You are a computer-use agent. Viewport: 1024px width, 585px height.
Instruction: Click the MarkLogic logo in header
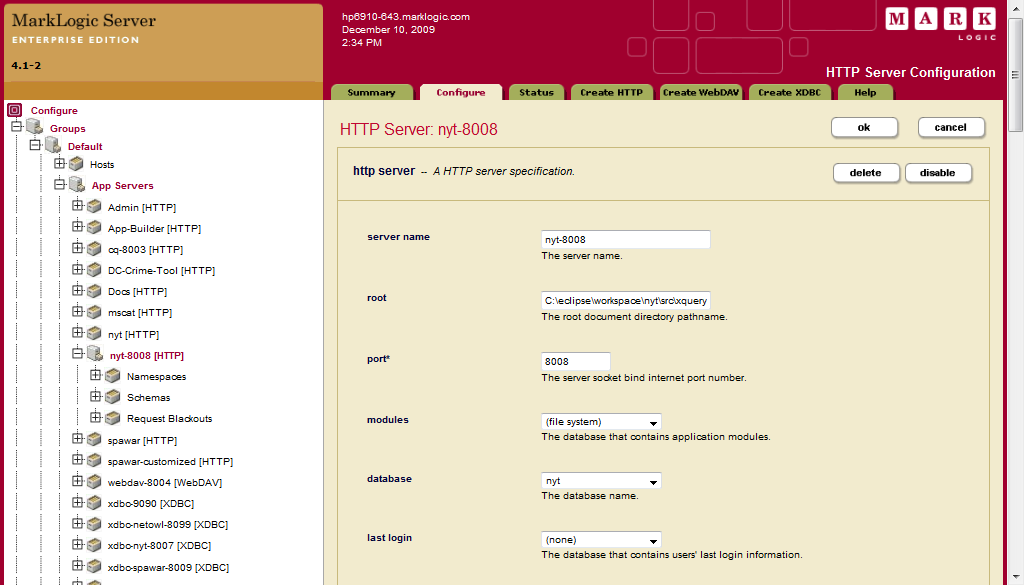pyautogui.click(x=941, y=24)
